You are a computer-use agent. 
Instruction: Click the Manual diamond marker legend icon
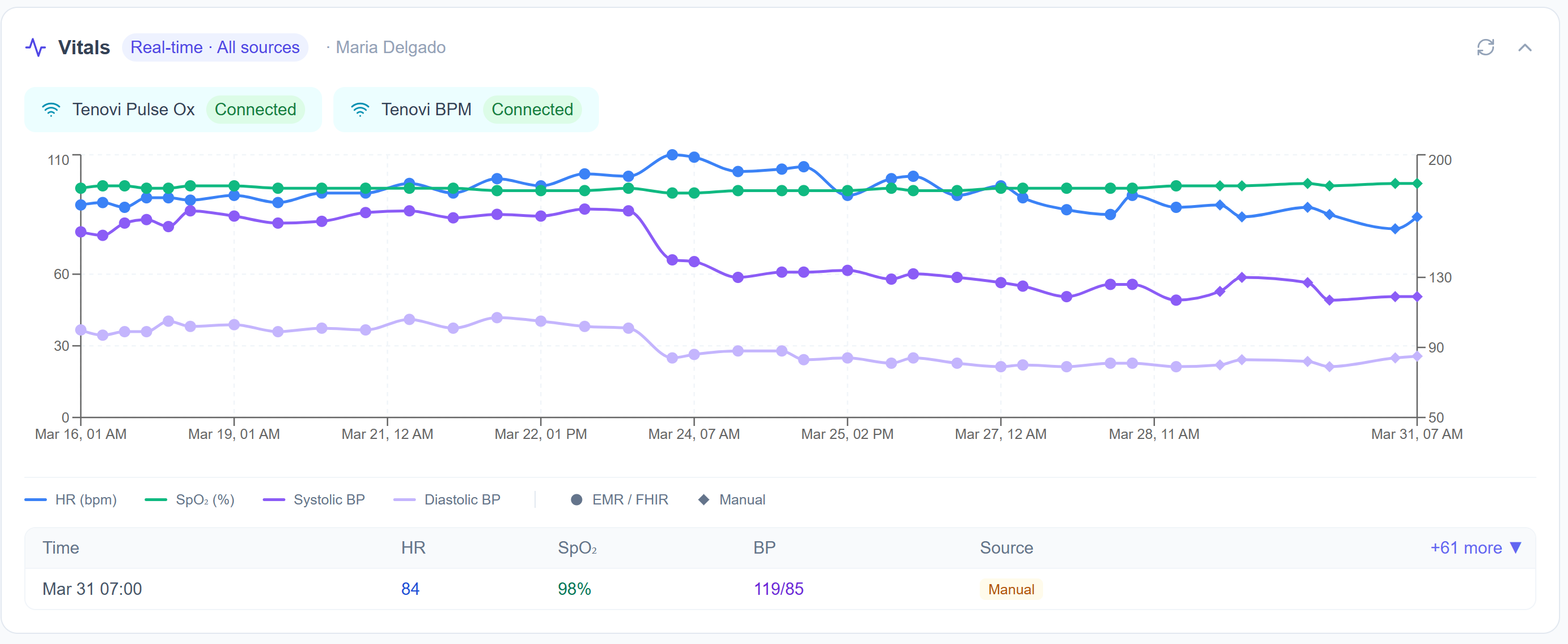[703, 499]
